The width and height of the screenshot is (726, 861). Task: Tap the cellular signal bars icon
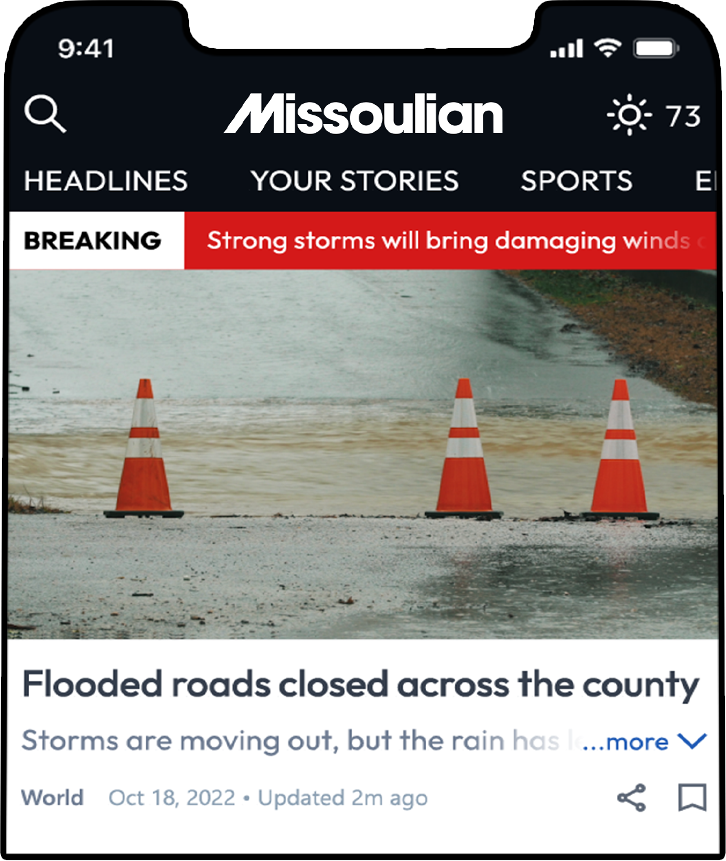coord(567,48)
